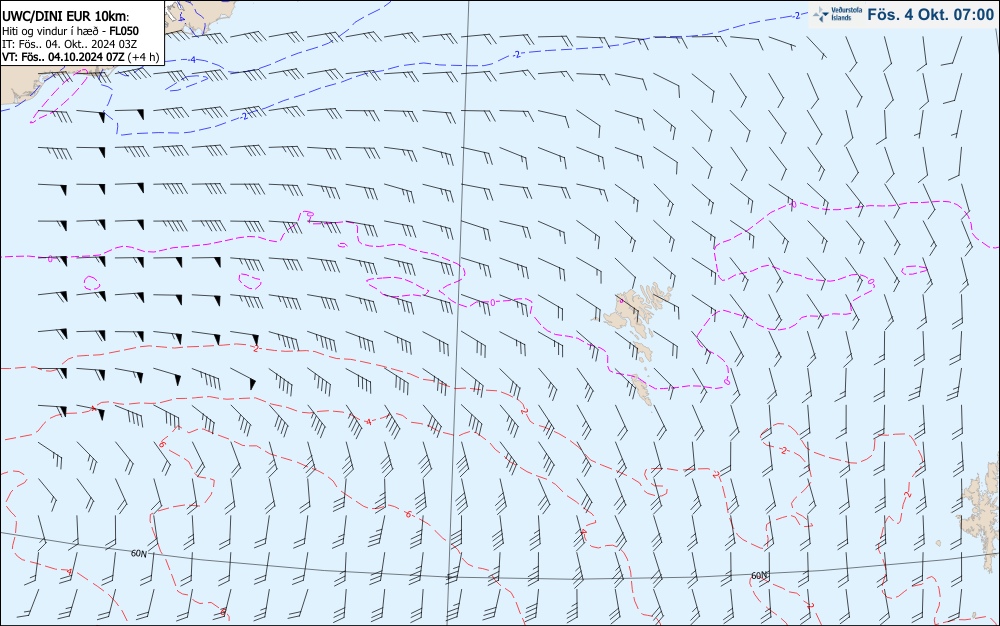Viewport: 1000px width, 626px height.
Task: Click the southernmost Faroe island
Action: pos(642,389)
